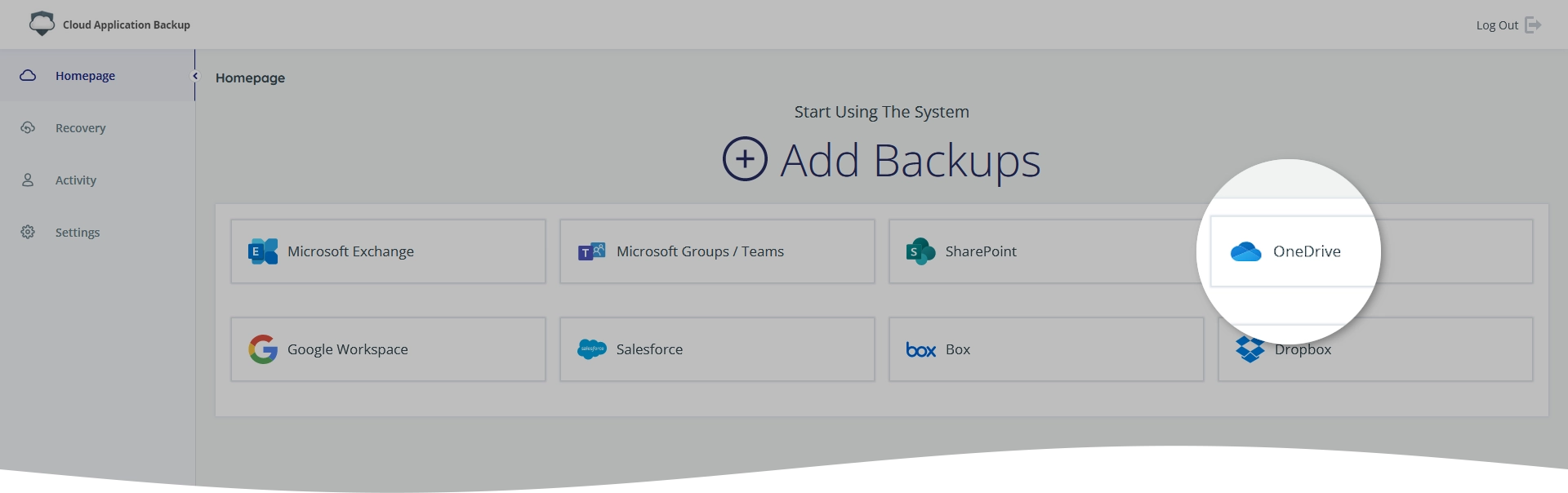Pick the Box backup card
The image size is (1568, 493).
click(x=1046, y=349)
